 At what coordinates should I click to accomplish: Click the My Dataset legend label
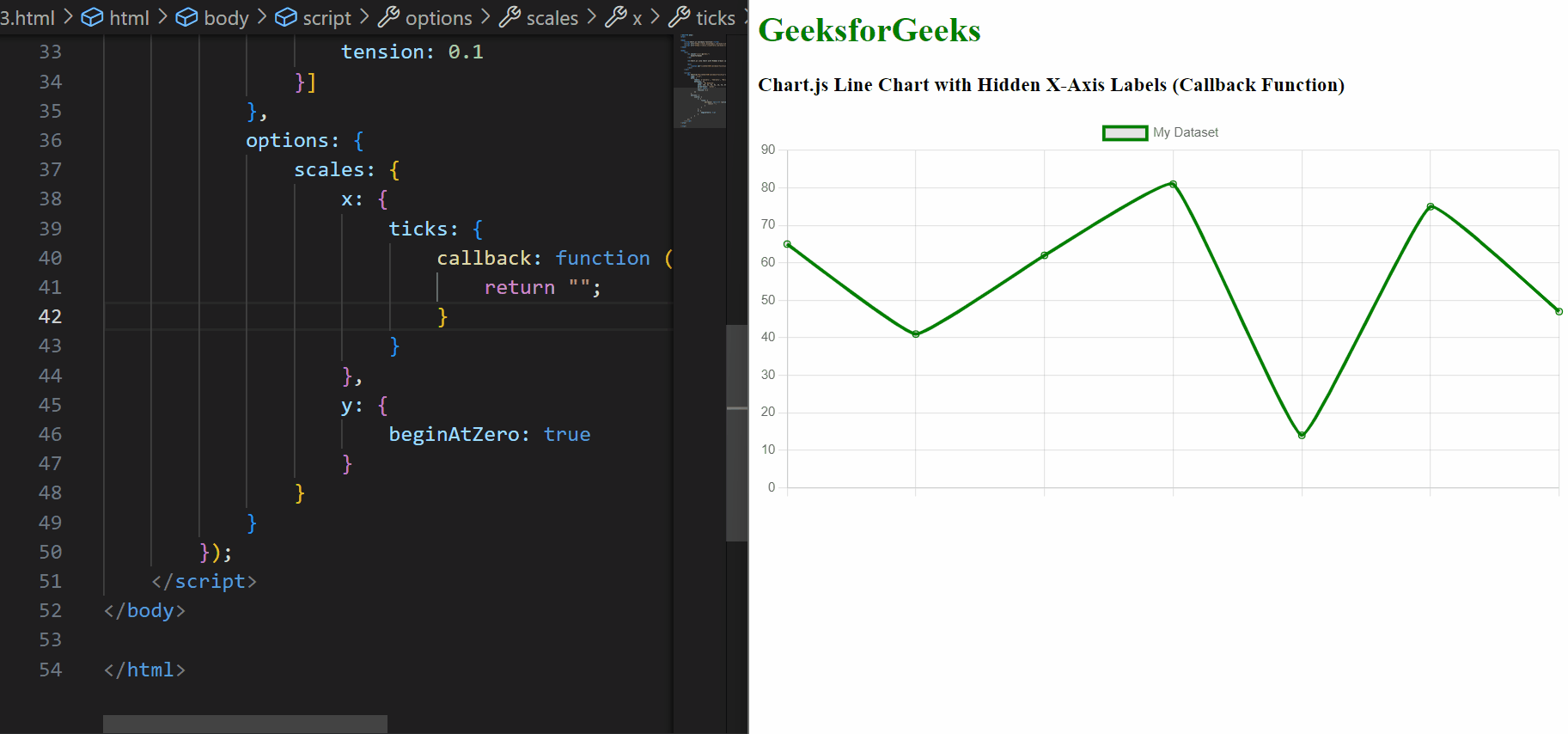pos(1185,132)
